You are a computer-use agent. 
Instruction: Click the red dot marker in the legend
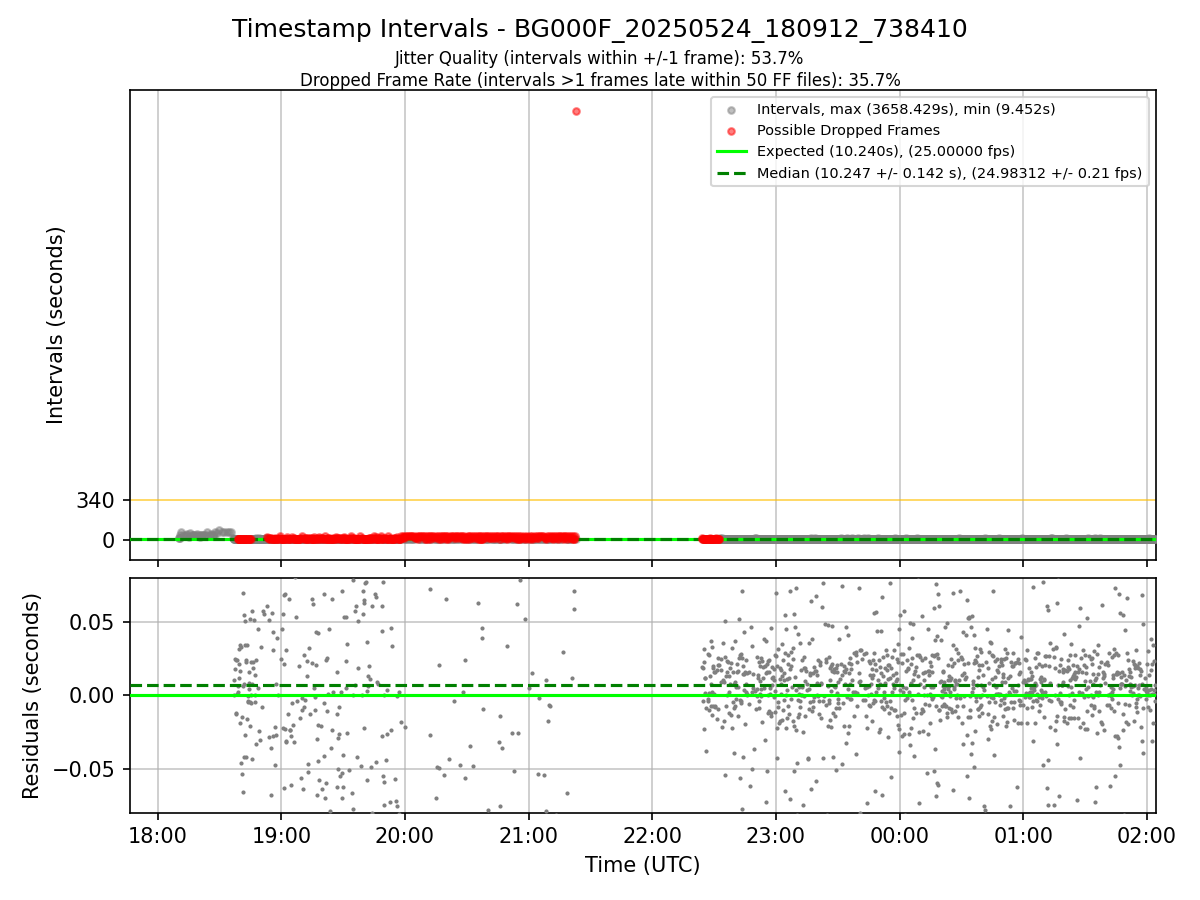coord(732,131)
